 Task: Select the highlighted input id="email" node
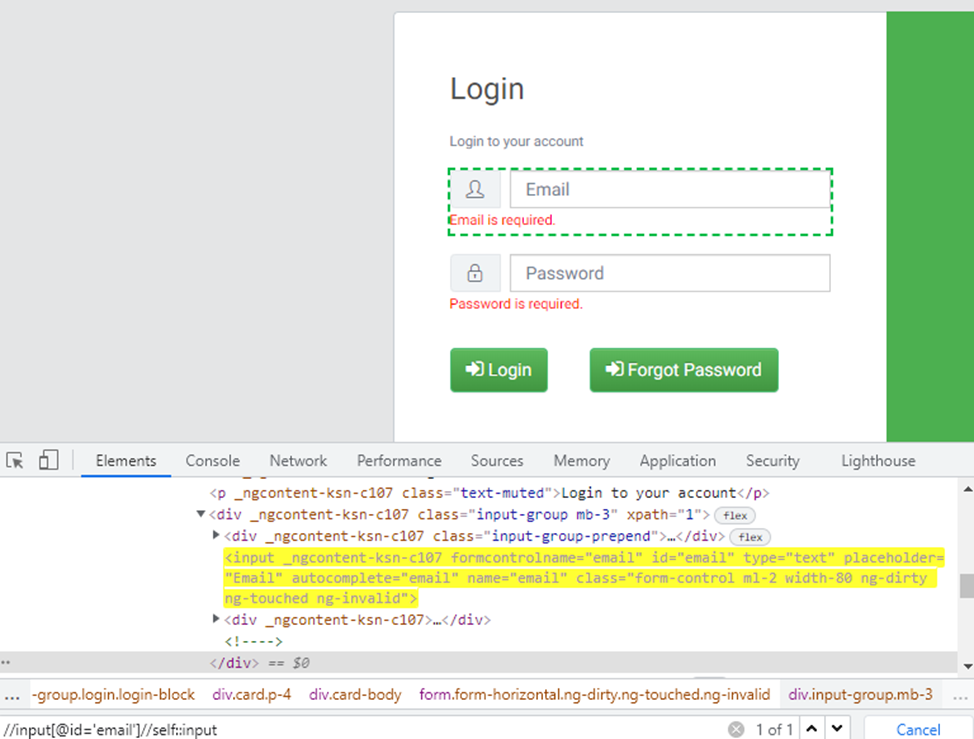[x=583, y=578]
